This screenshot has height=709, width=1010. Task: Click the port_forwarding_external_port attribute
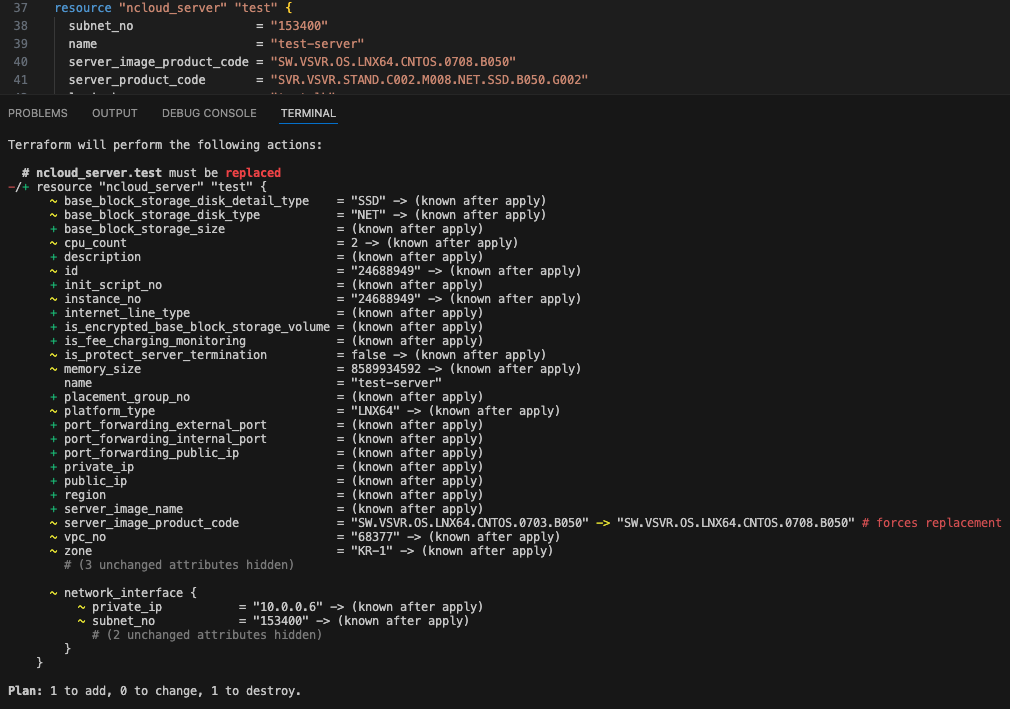[x=166, y=425]
